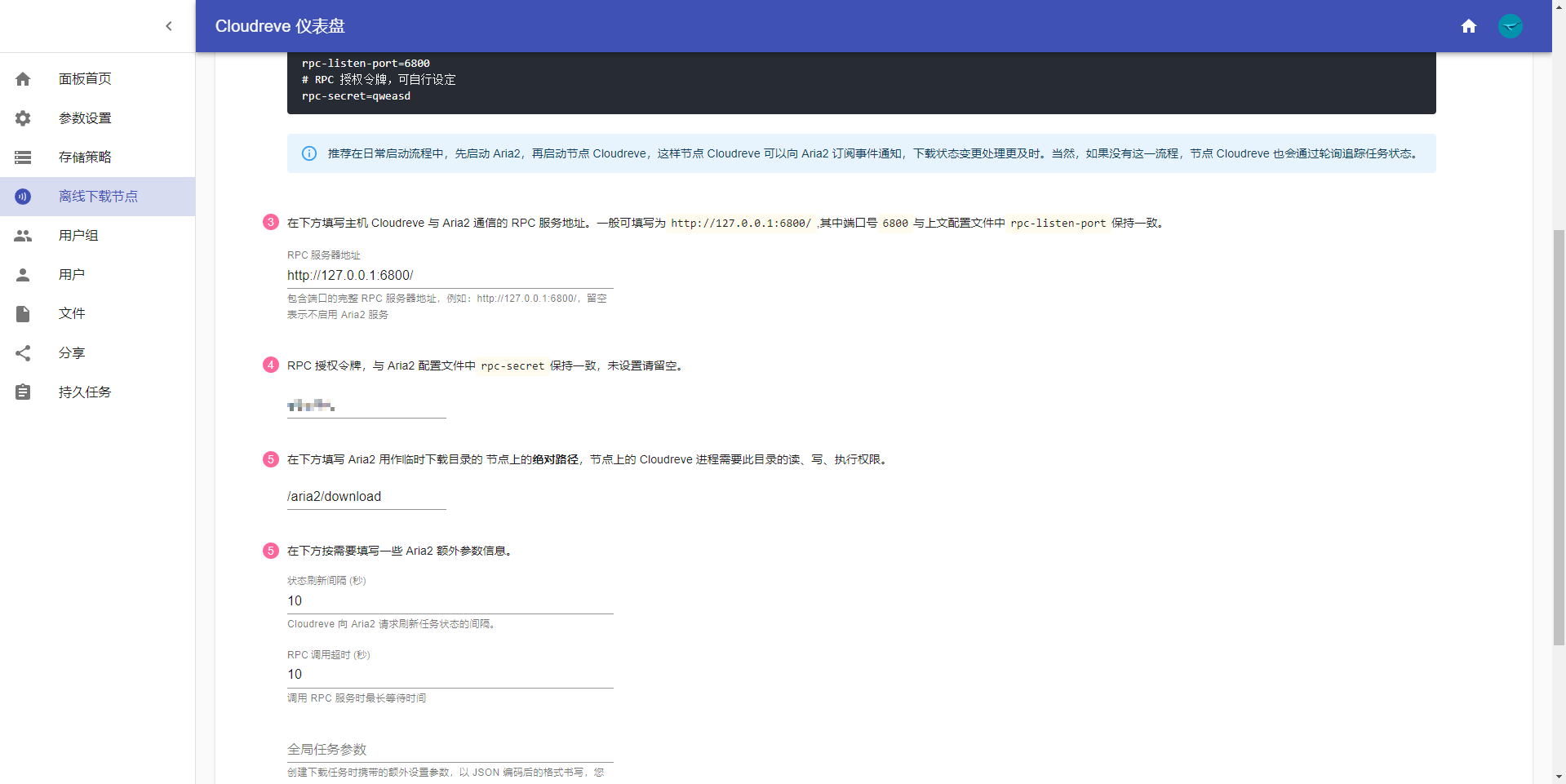
Task: Click the 持久任务 clipboard icon
Action: point(23,392)
